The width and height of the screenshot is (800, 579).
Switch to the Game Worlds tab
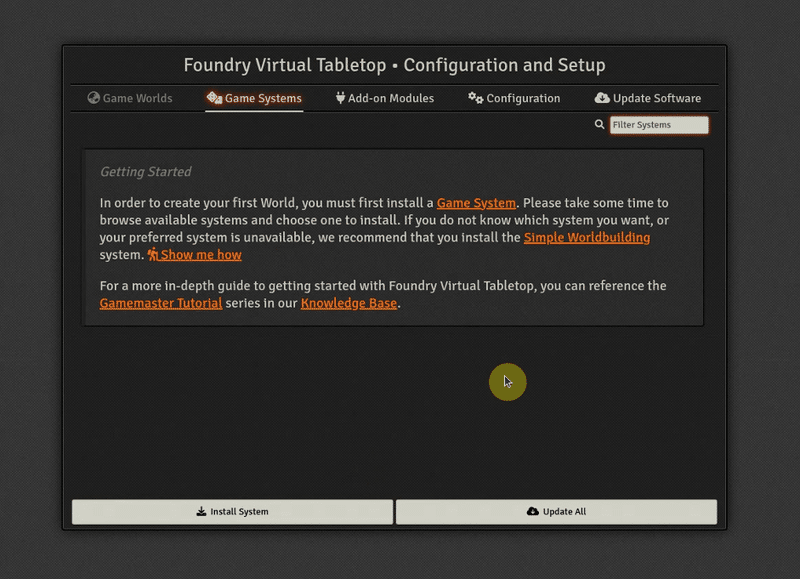click(130, 98)
